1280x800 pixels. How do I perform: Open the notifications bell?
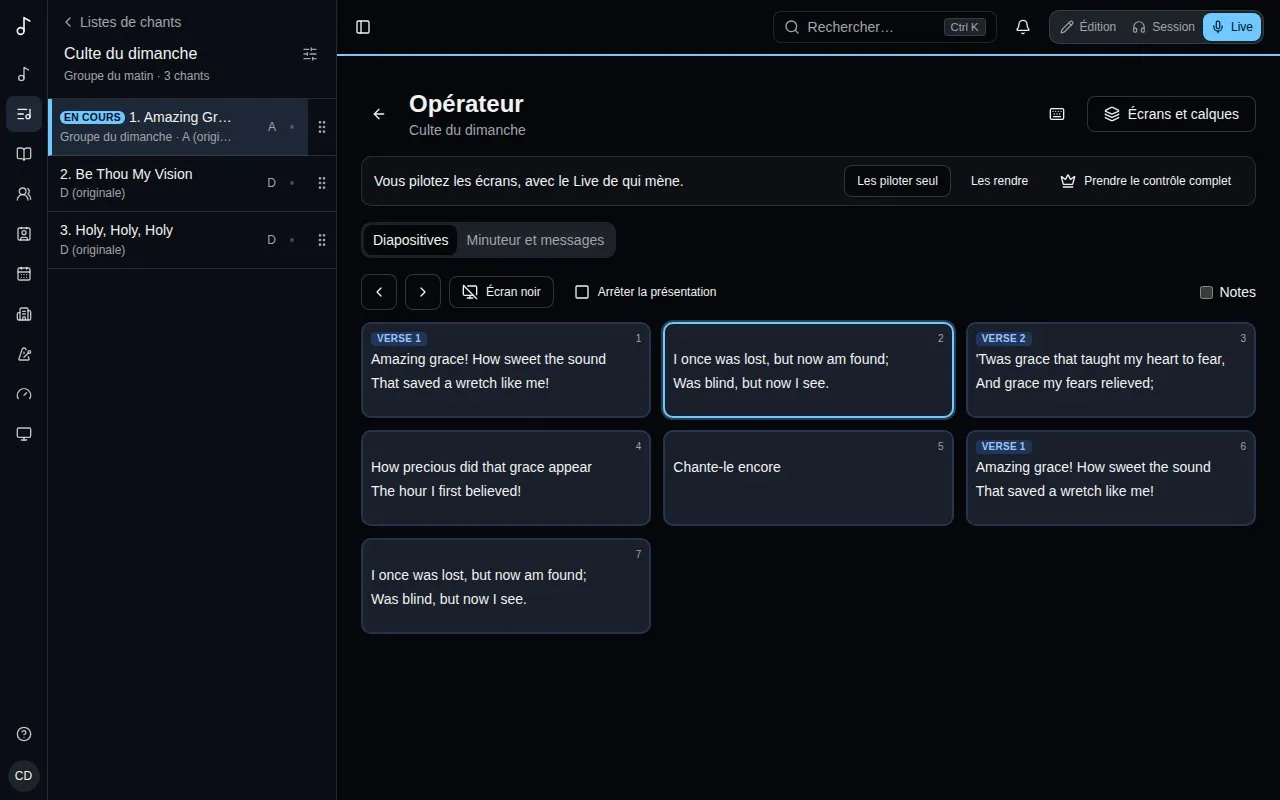[1023, 27]
